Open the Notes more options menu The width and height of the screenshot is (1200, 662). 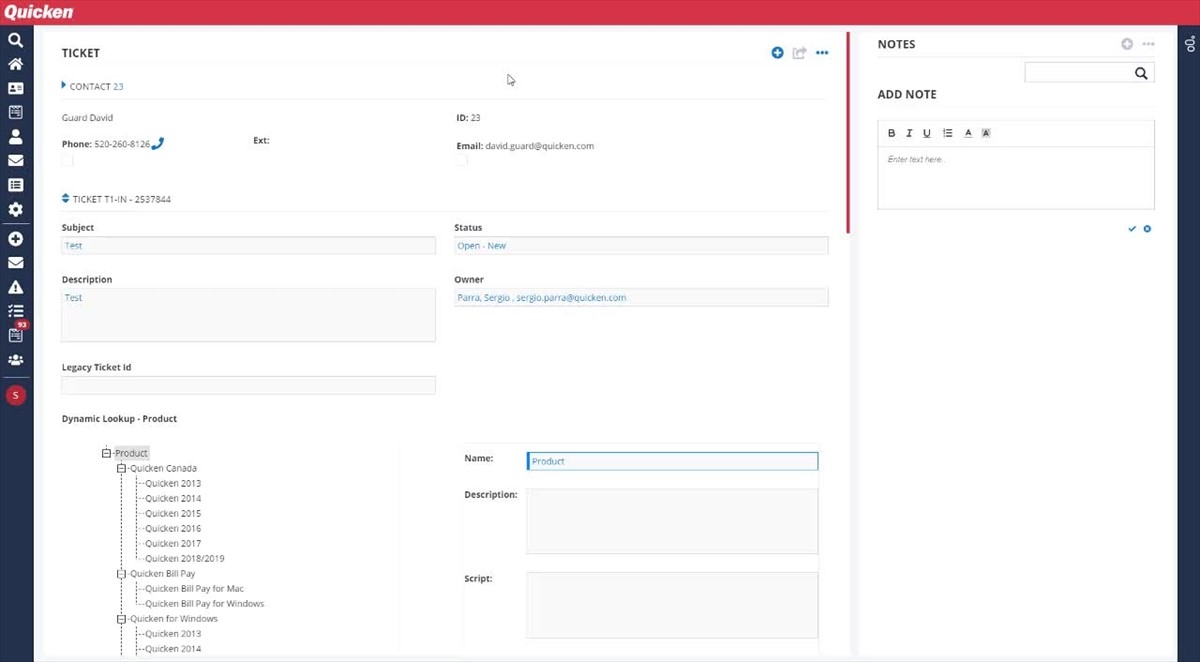pos(1148,44)
